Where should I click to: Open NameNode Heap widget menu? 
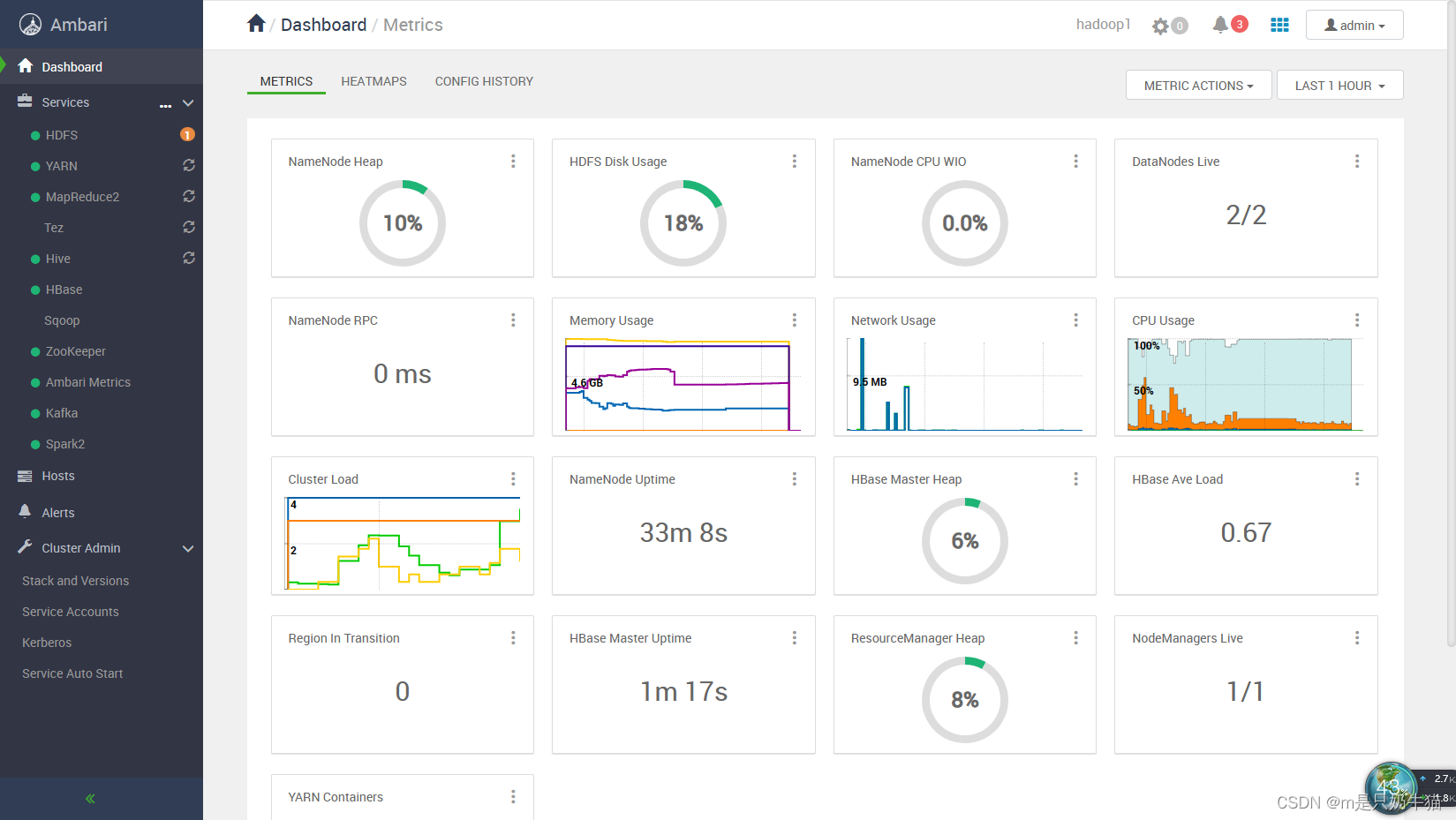tap(513, 161)
